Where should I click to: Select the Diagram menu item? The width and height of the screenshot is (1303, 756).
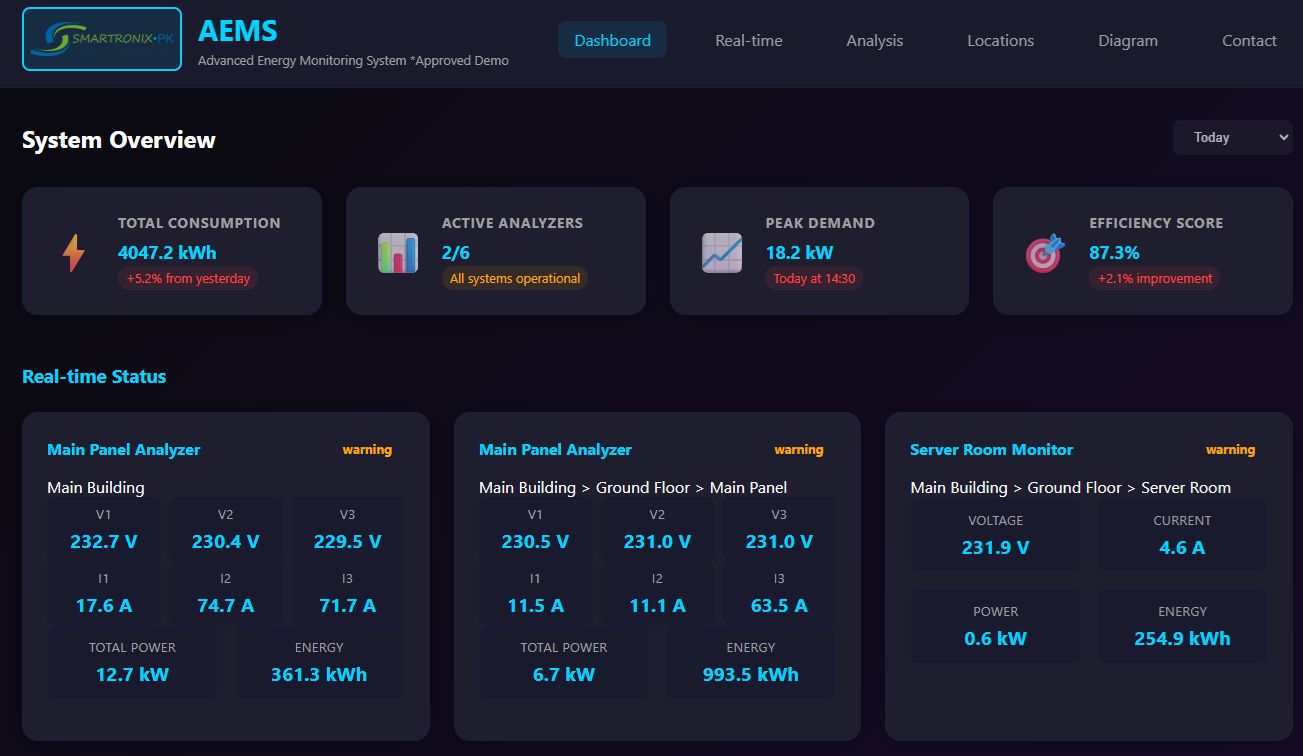[x=1128, y=40]
